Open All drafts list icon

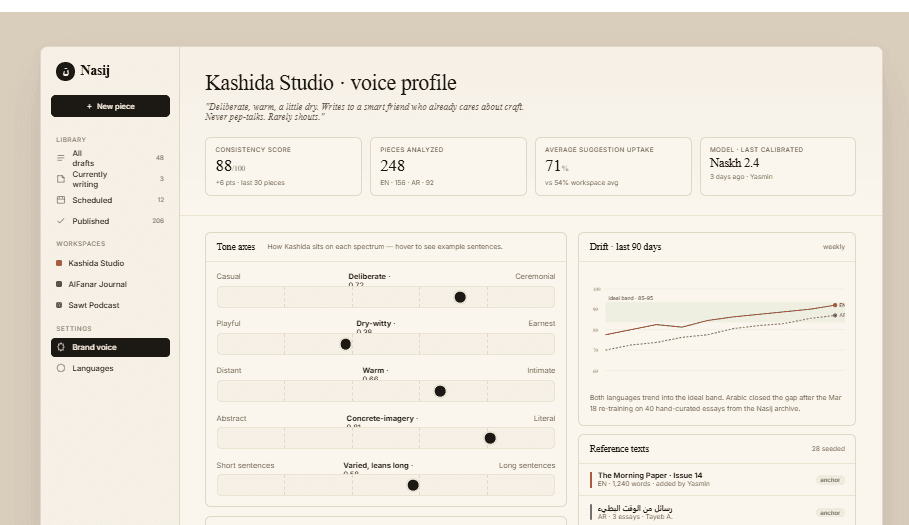click(x=60, y=158)
